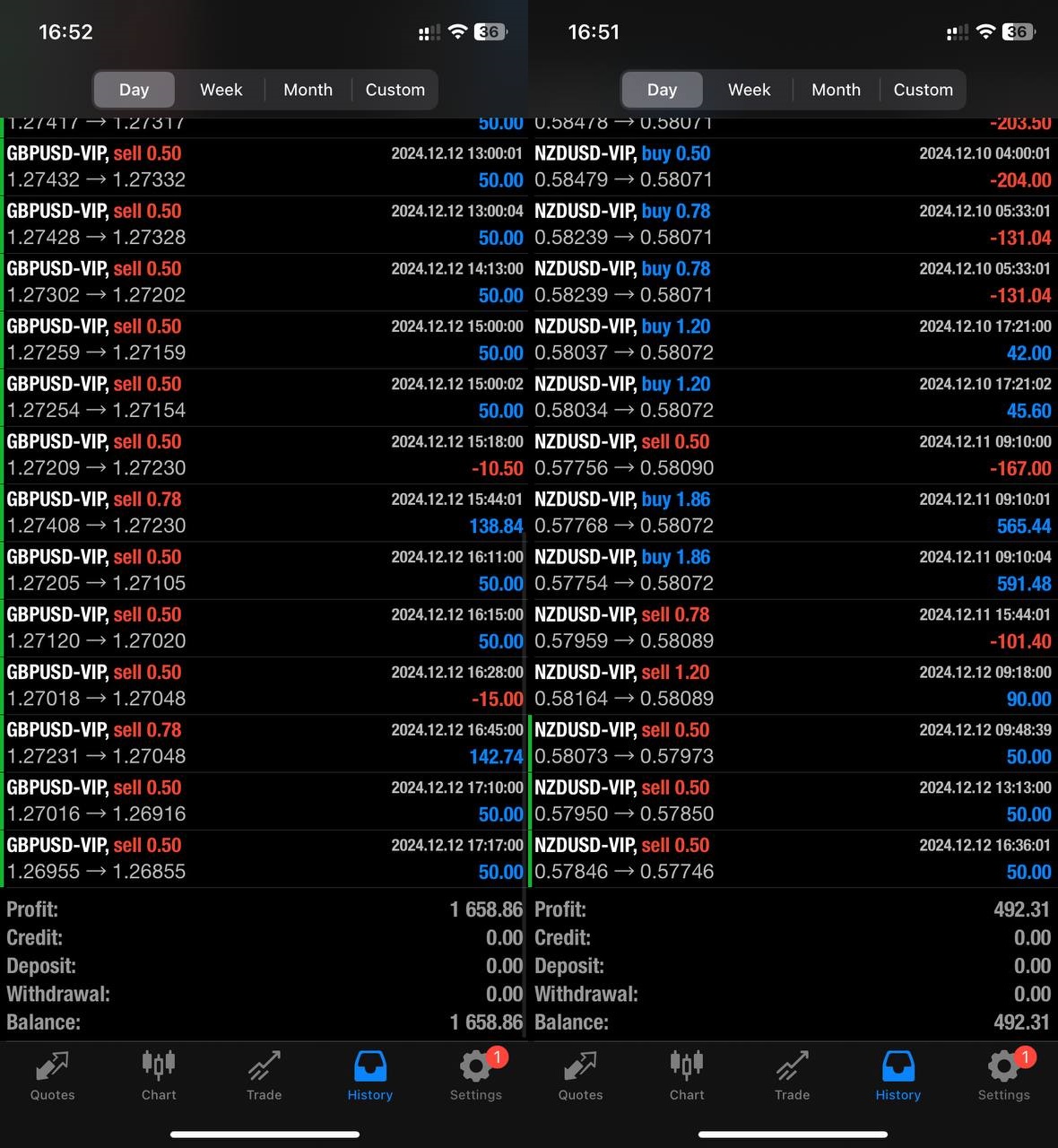1058x1148 pixels.
Task: Select the Day tab on the right screen
Action: point(662,90)
